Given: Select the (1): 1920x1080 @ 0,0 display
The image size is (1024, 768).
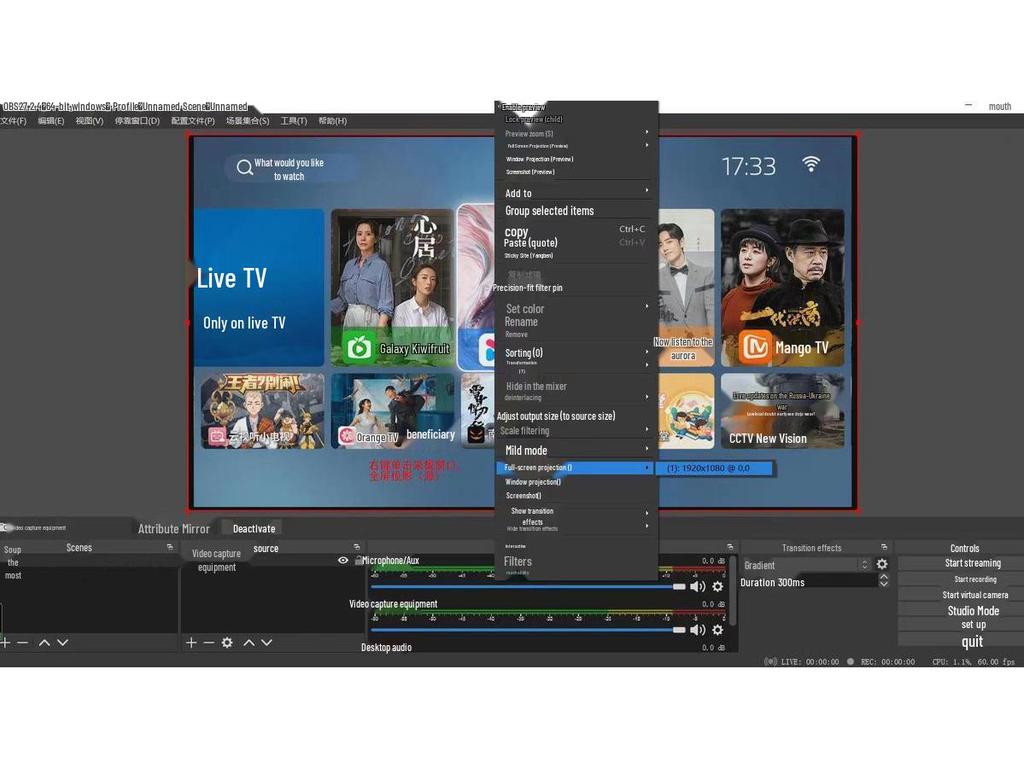Looking at the screenshot, I should (x=713, y=468).
